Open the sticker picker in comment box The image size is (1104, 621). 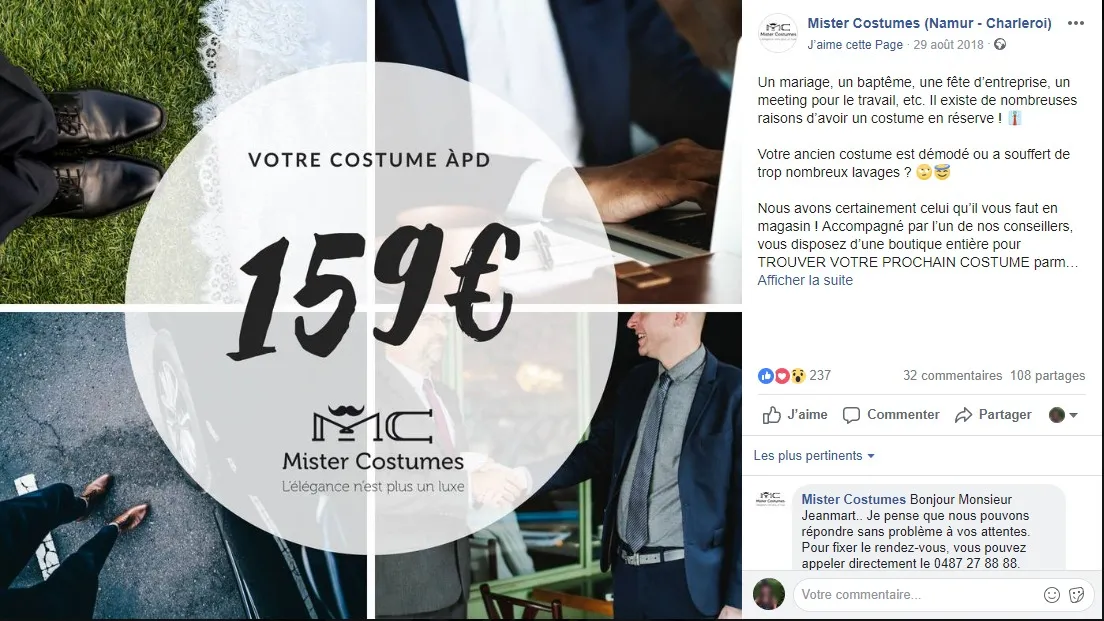click(x=1077, y=595)
